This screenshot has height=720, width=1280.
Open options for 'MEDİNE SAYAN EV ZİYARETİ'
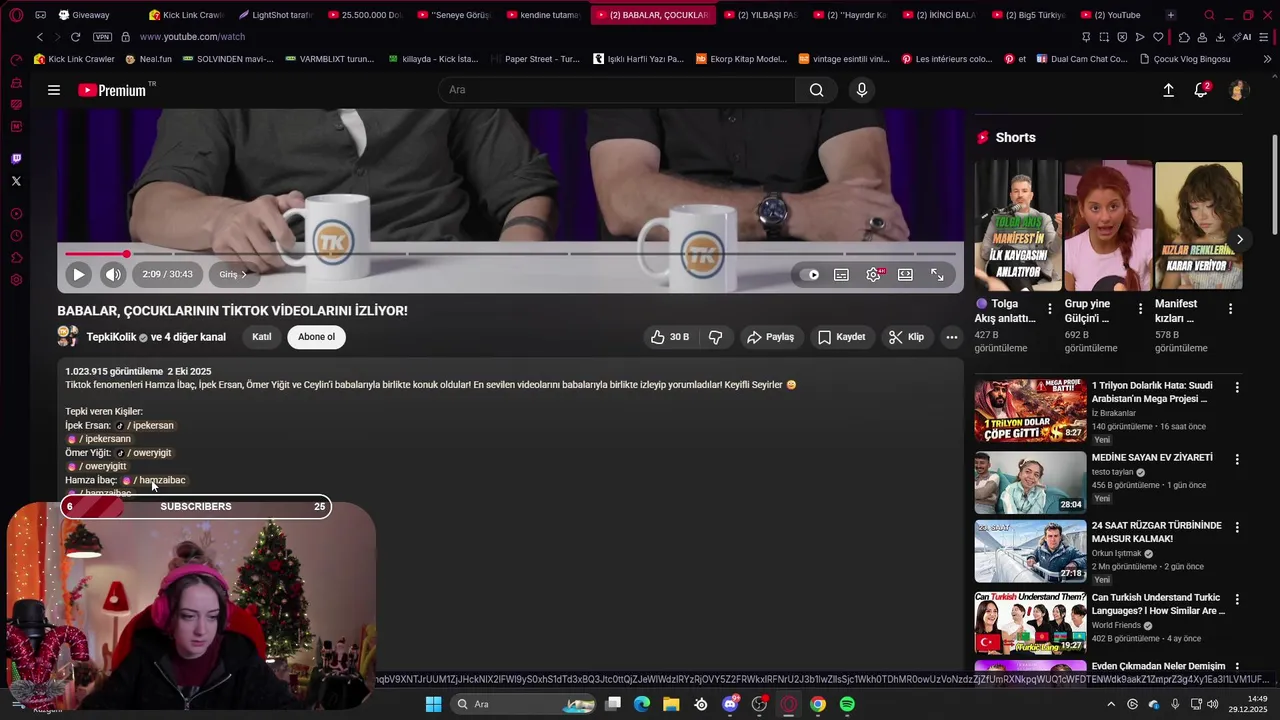pos(1237,459)
